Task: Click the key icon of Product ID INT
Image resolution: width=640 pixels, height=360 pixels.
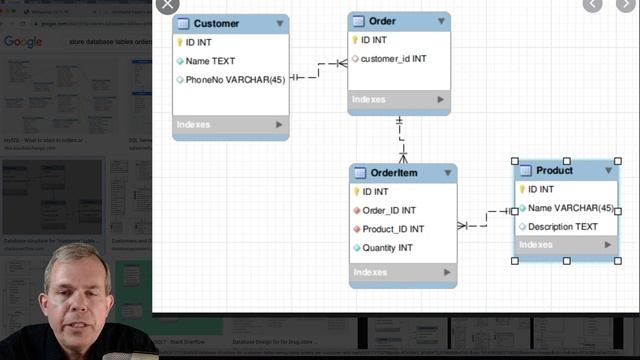Action: 522,189
